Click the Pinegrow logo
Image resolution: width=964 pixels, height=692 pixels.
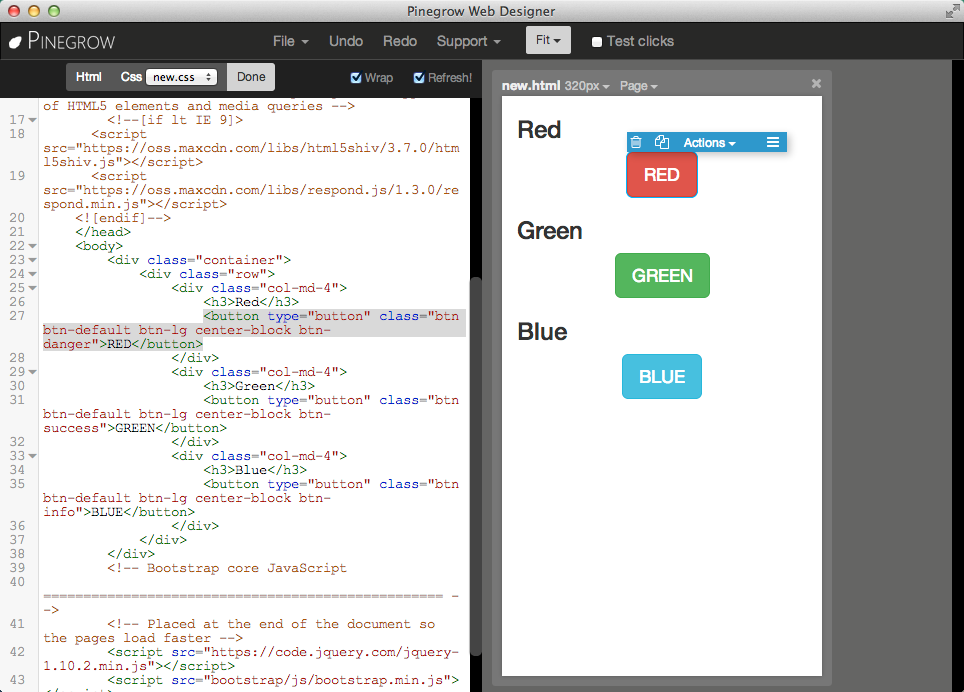(62, 41)
